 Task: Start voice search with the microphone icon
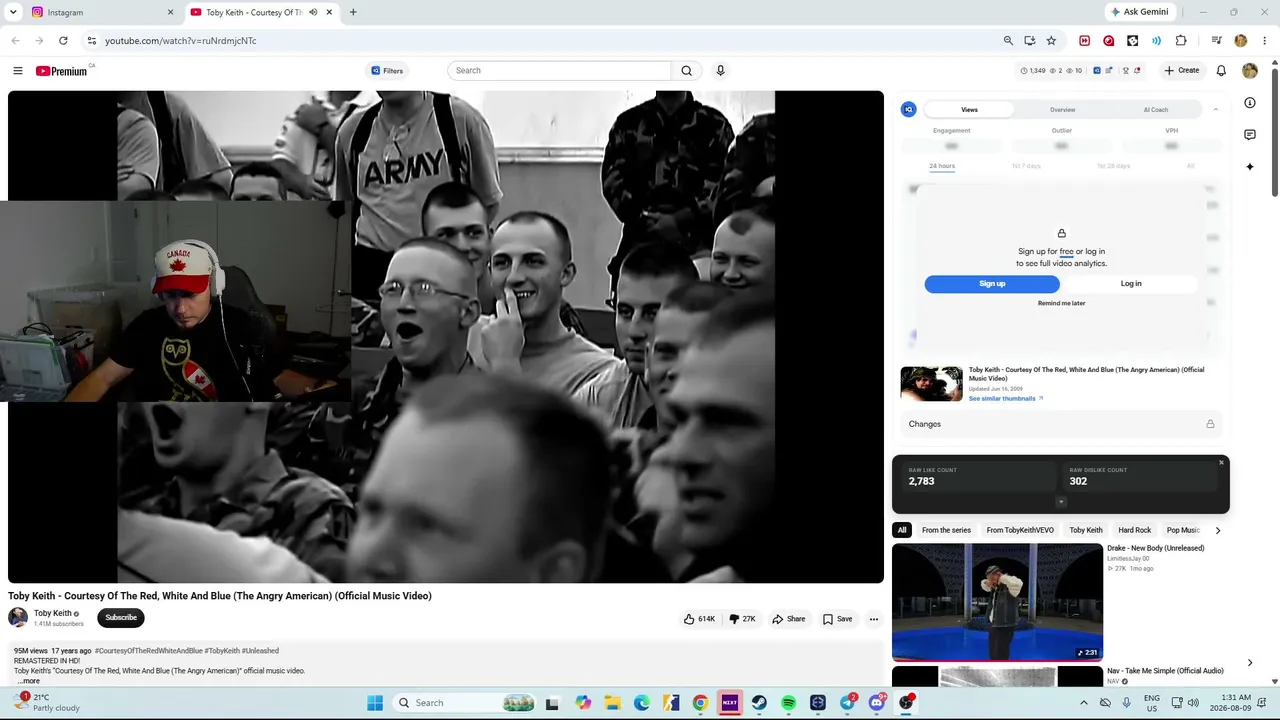[720, 70]
